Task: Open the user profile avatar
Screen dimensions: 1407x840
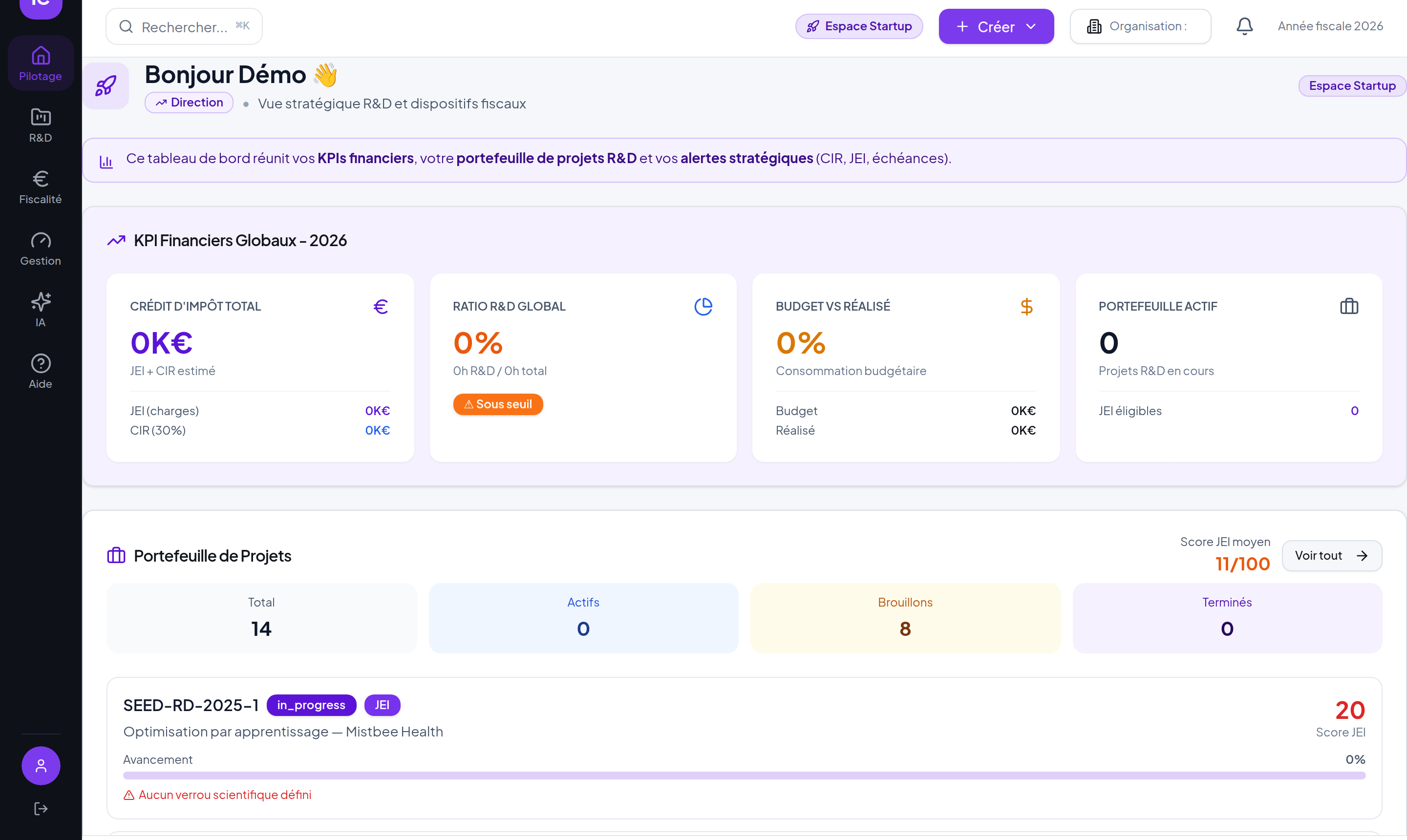Action: point(41,766)
